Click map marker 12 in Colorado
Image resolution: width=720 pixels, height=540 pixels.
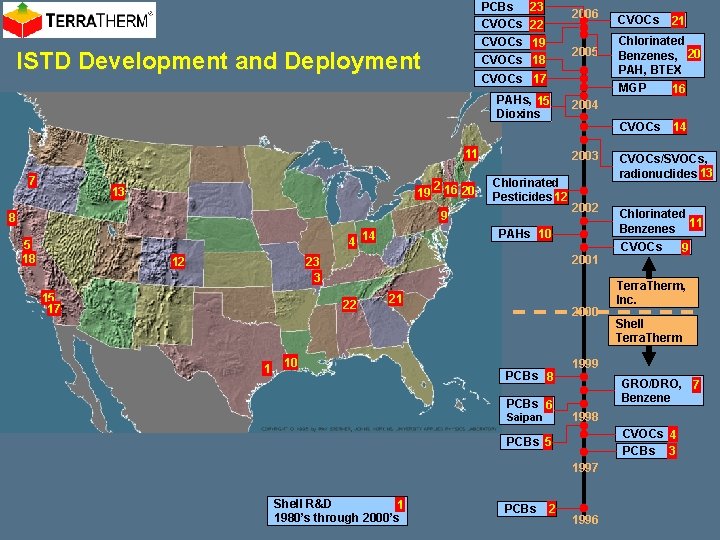tap(178, 262)
